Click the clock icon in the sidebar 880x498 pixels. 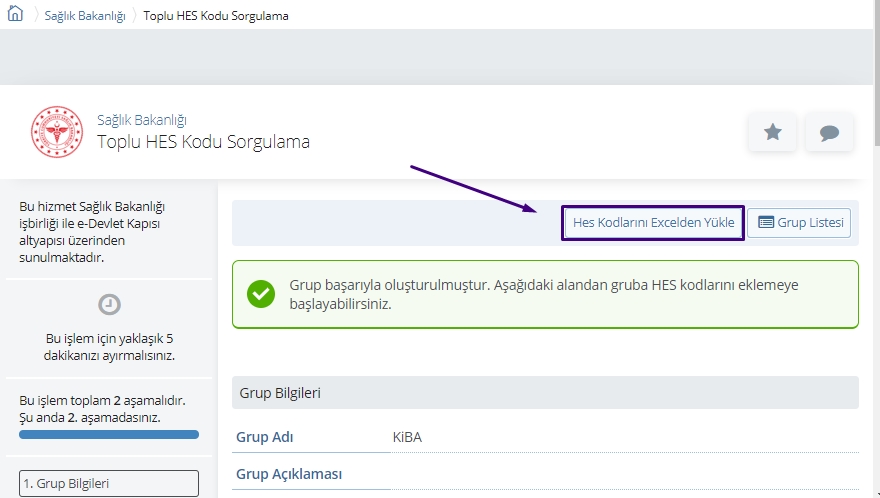109,304
